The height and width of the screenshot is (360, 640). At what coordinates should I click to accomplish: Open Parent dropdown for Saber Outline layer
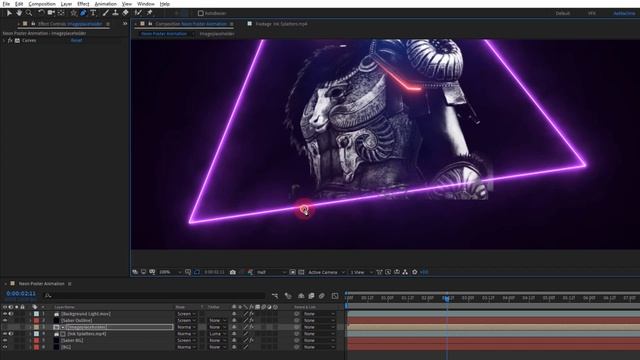[320, 320]
